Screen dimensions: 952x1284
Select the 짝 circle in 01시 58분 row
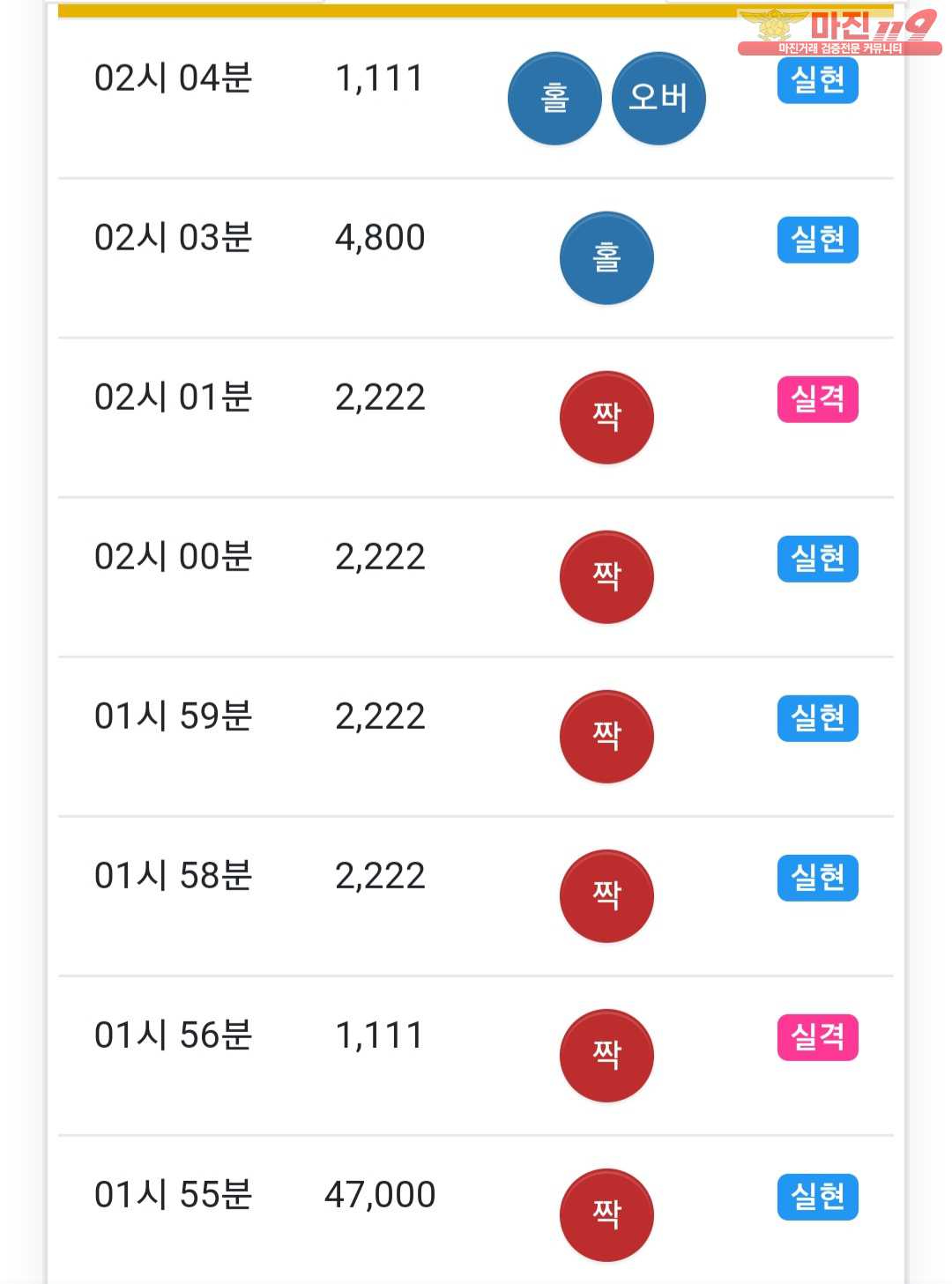606,895
